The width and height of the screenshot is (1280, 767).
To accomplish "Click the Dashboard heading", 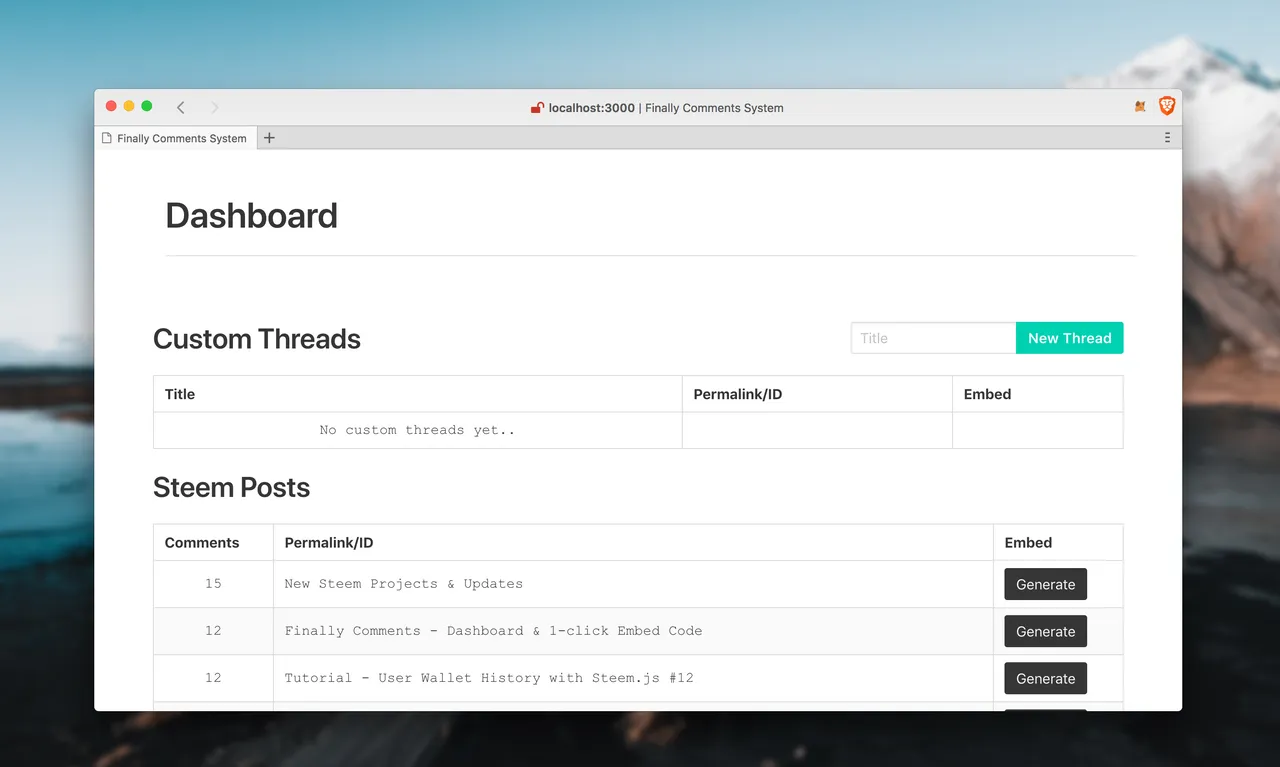I will pos(251,216).
